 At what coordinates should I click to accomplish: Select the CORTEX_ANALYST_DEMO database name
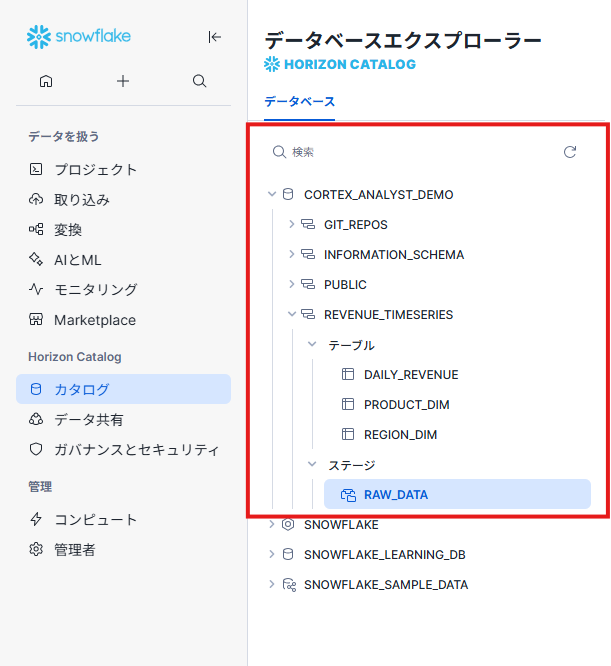click(378, 195)
